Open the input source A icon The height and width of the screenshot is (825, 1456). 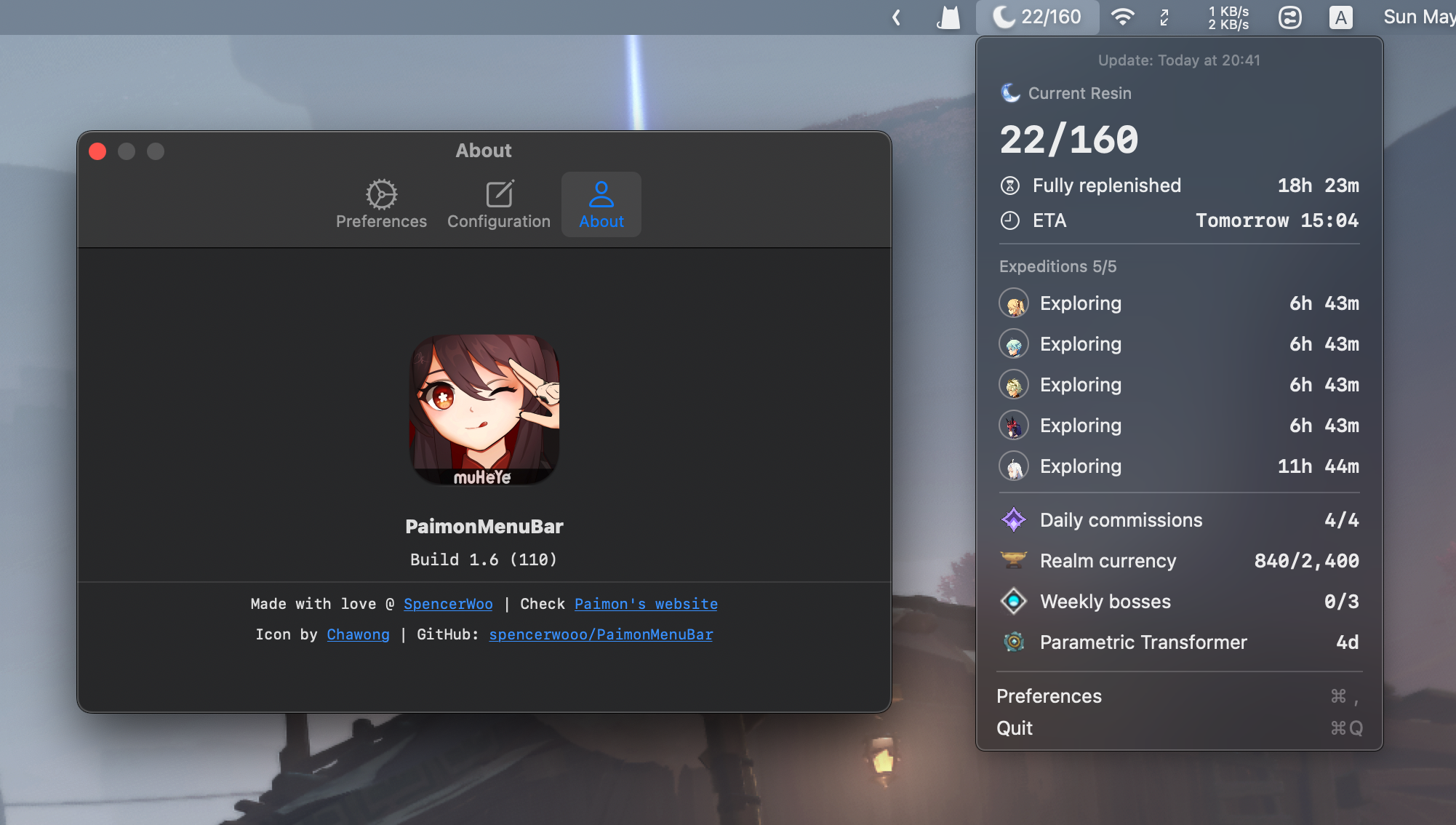[x=1340, y=17]
